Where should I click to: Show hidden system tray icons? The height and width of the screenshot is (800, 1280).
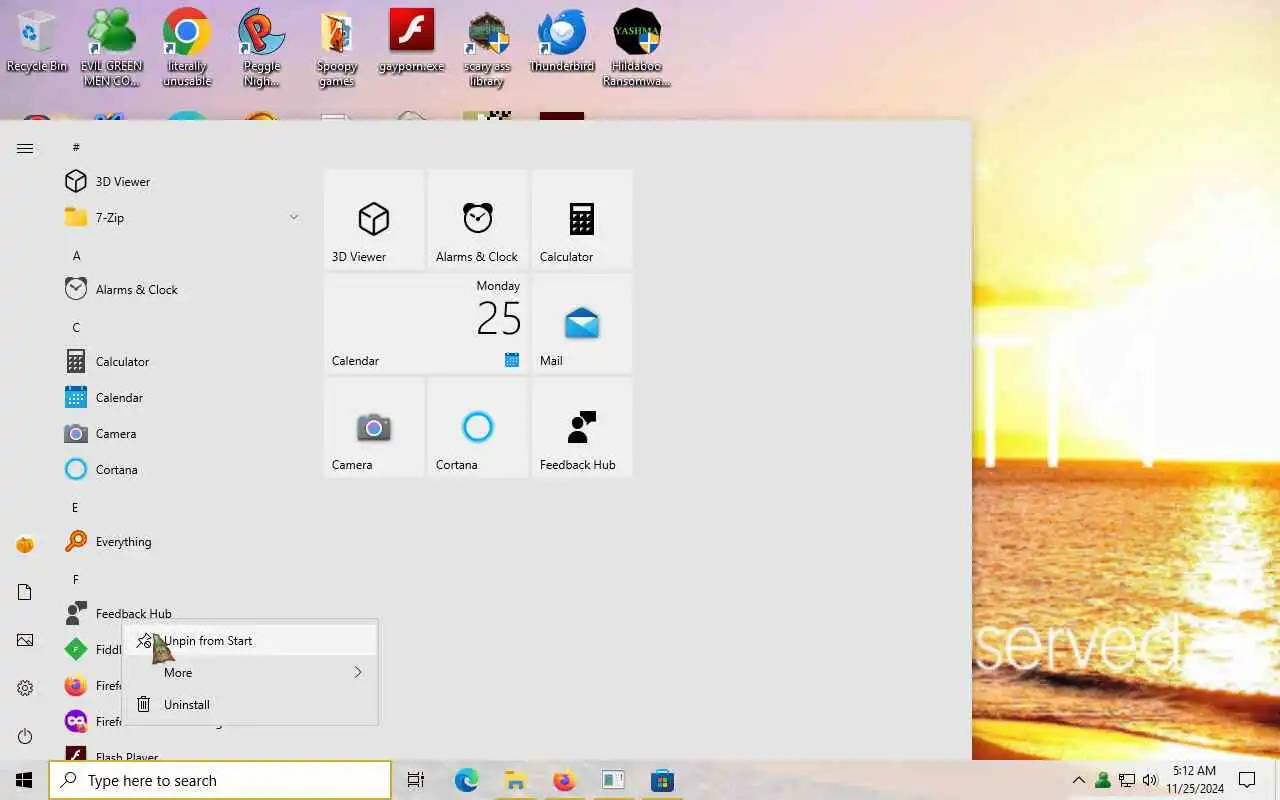[x=1078, y=780]
